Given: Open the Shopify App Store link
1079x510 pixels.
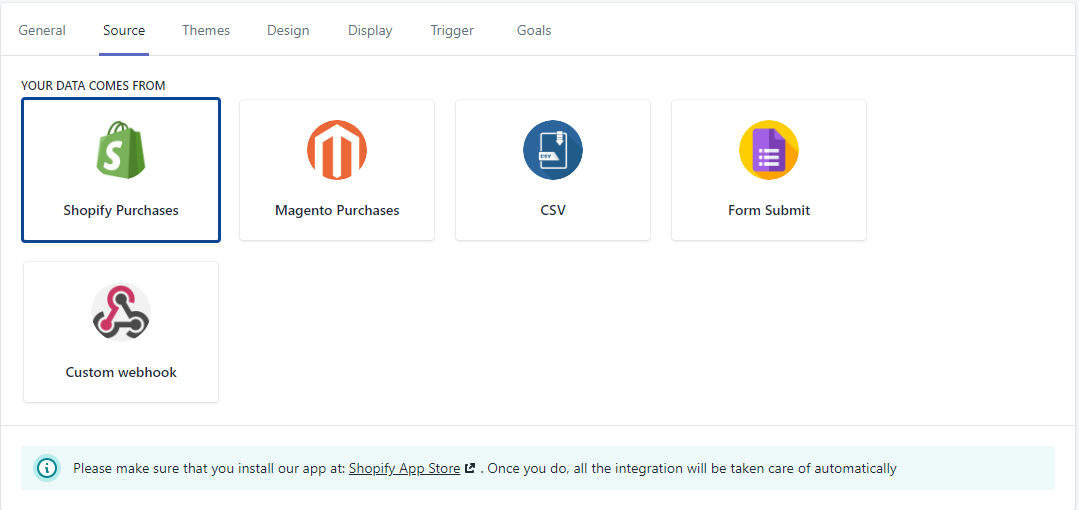Looking at the screenshot, I should point(405,469).
